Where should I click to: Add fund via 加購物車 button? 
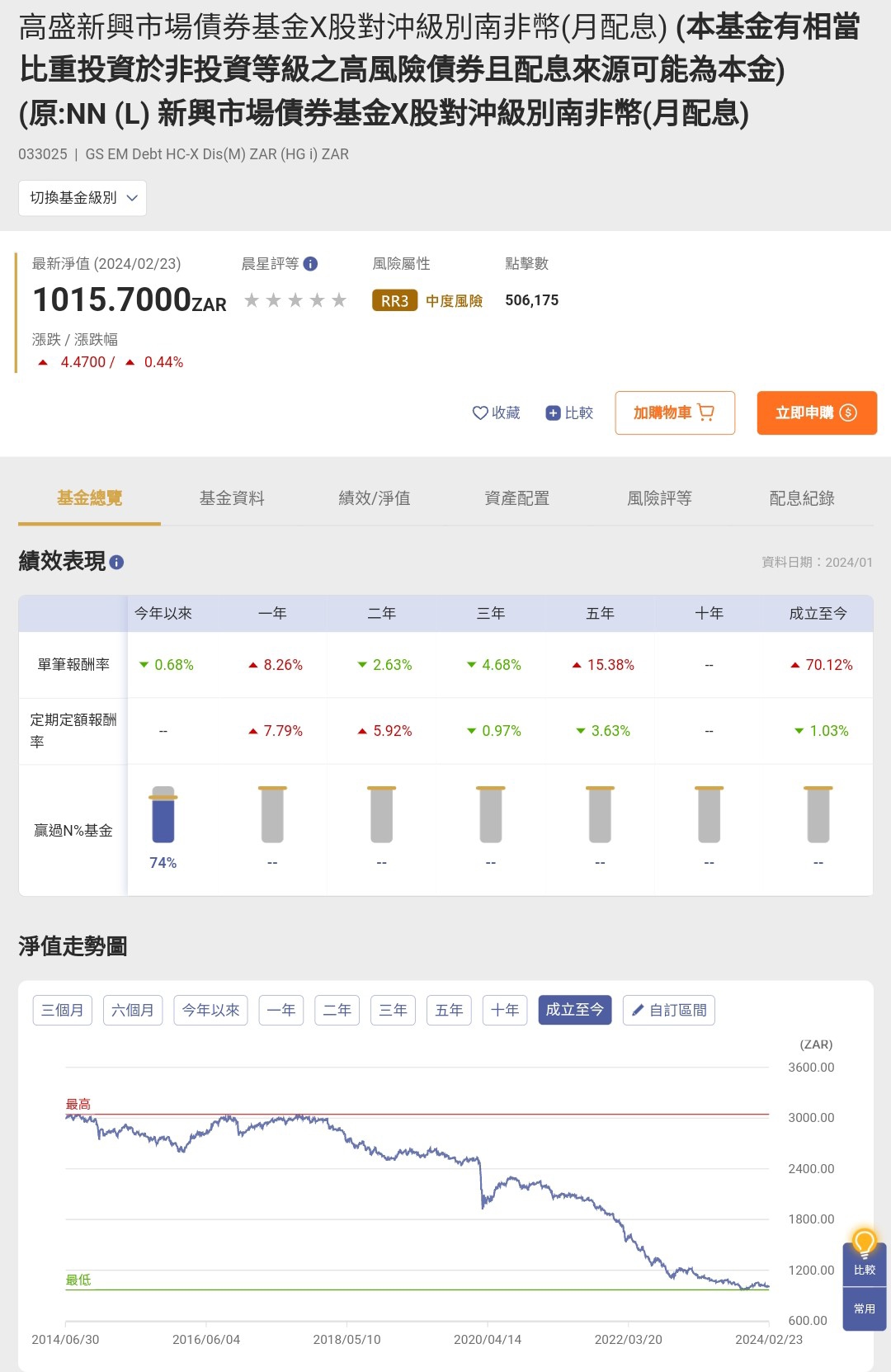point(675,413)
